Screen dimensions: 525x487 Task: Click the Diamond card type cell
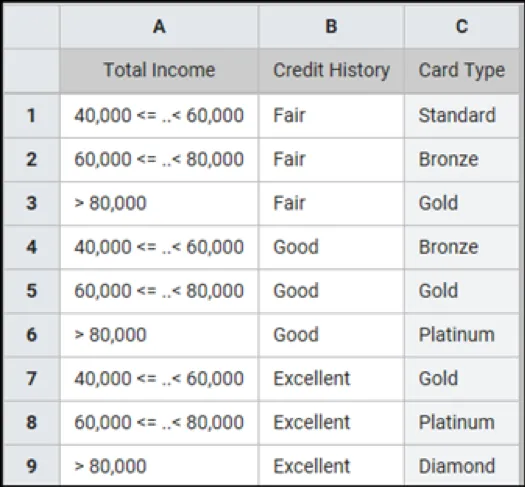click(462, 466)
